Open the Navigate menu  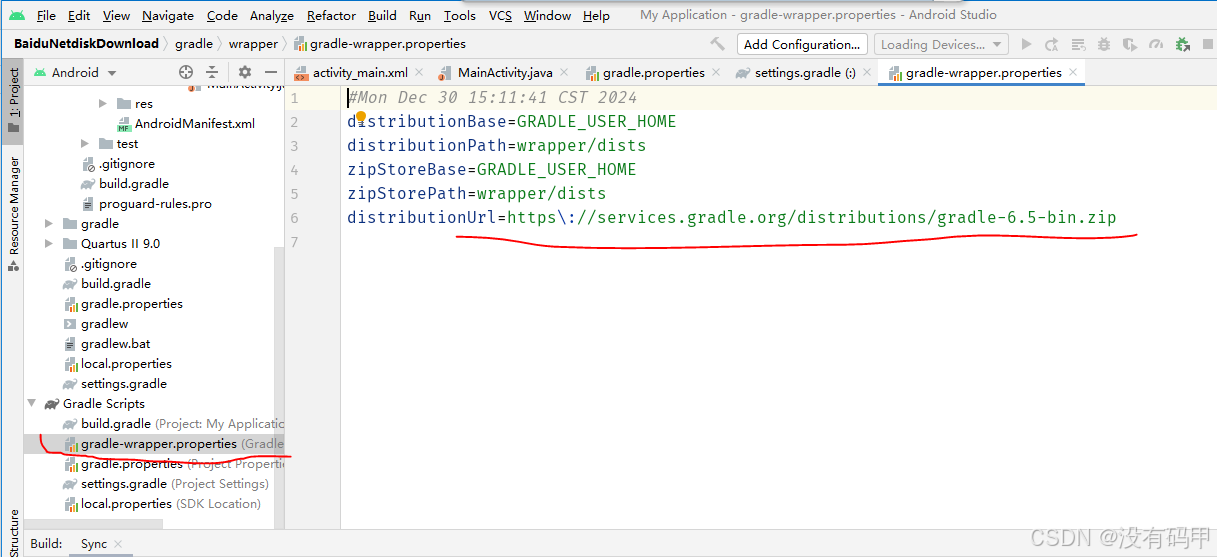point(168,15)
